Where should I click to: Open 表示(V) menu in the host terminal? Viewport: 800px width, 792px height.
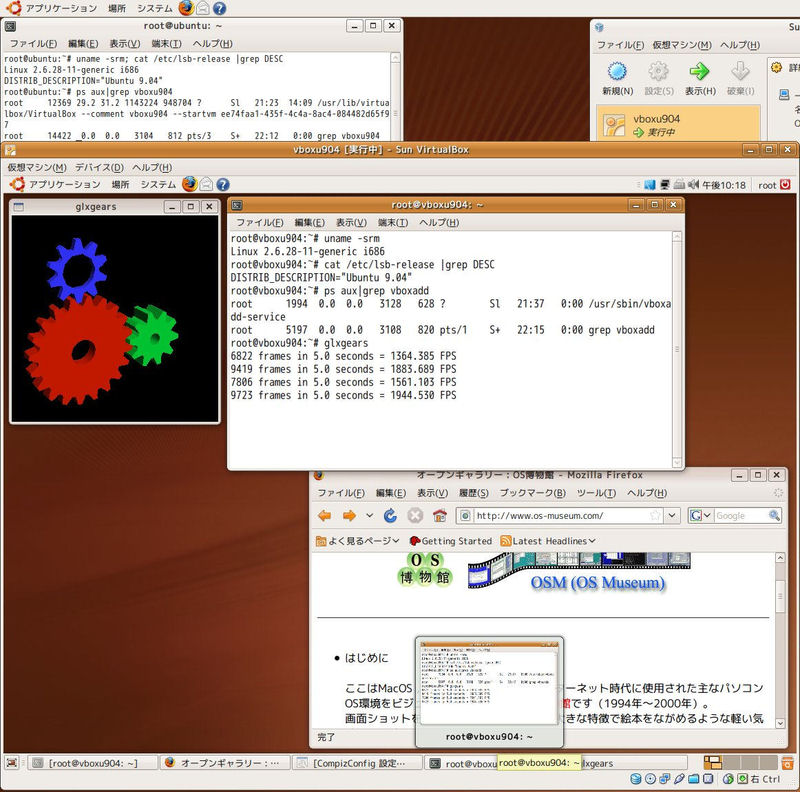pos(124,44)
